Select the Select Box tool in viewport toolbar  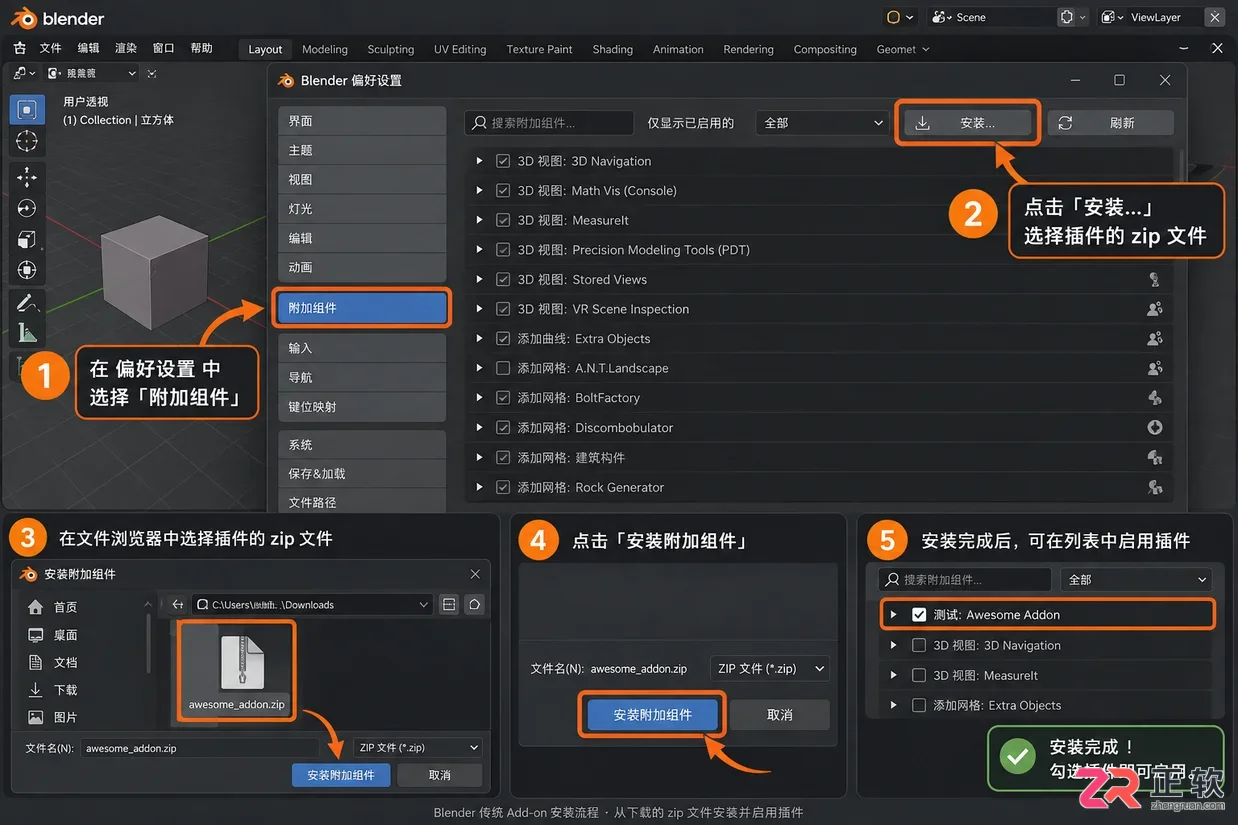point(27,110)
